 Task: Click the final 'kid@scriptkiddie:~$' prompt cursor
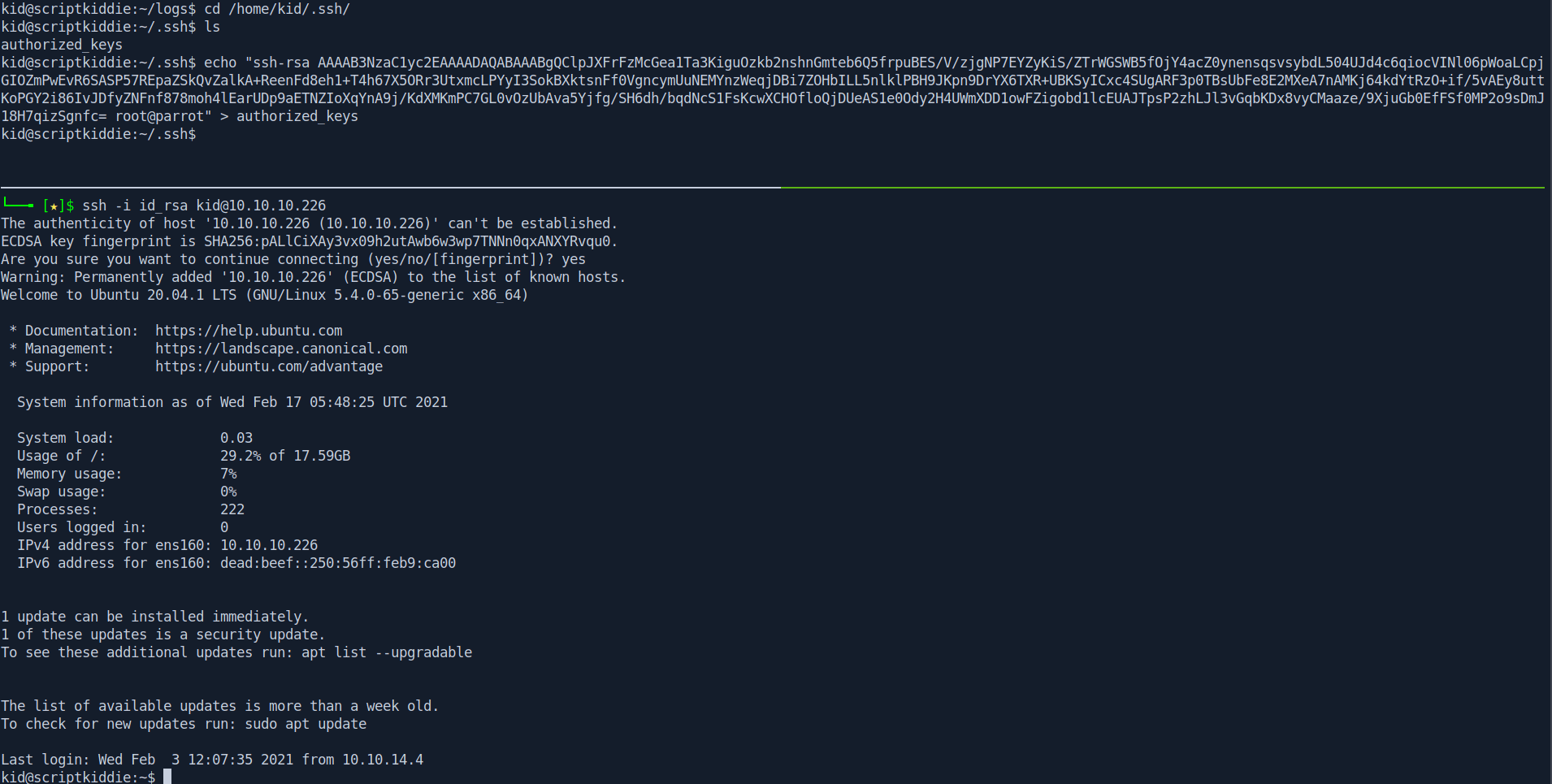coord(167,777)
